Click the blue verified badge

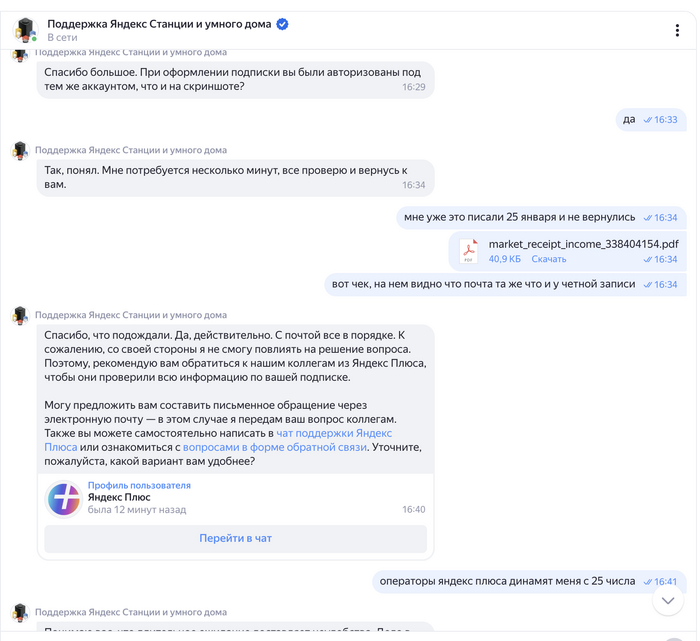tap(282, 24)
